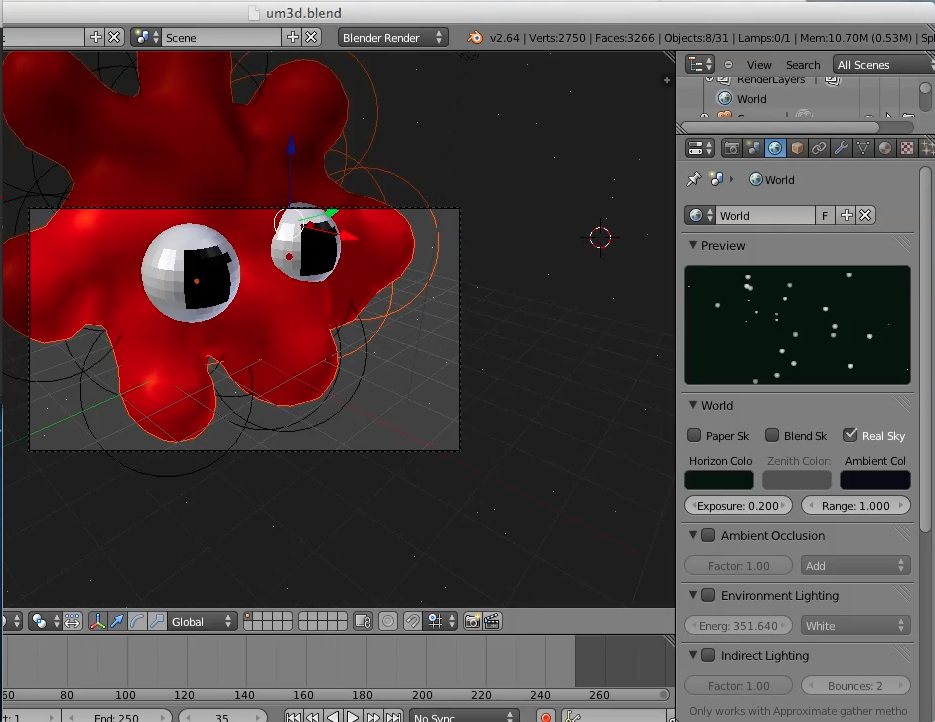
Task: Uncheck the Real Sky option
Action: 850,435
